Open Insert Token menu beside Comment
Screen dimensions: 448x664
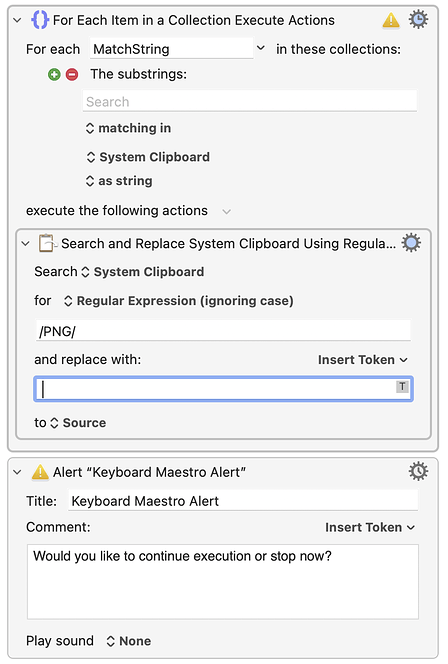pos(370,527)
